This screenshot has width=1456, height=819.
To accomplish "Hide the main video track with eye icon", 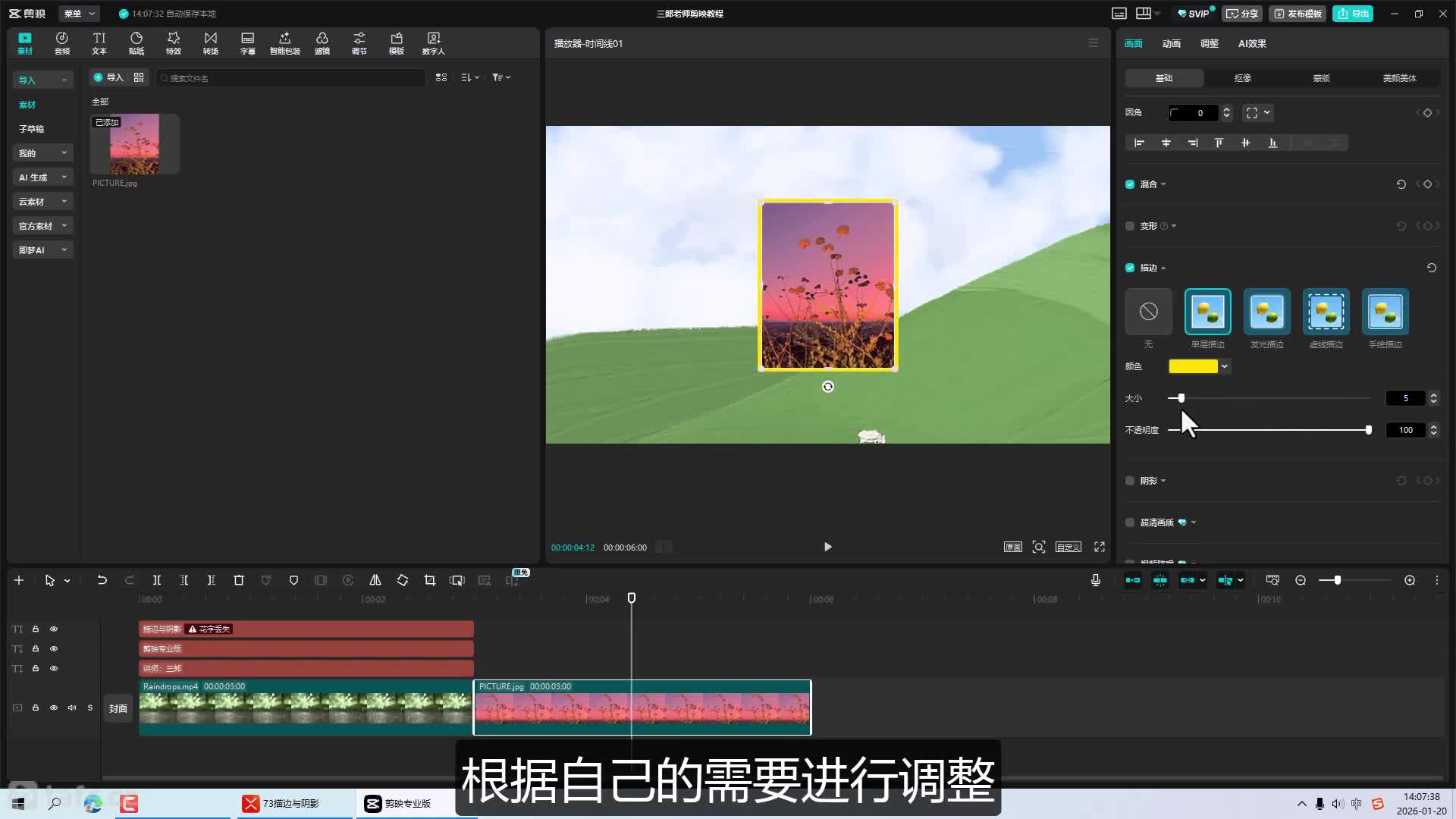I will coord(54,708).
